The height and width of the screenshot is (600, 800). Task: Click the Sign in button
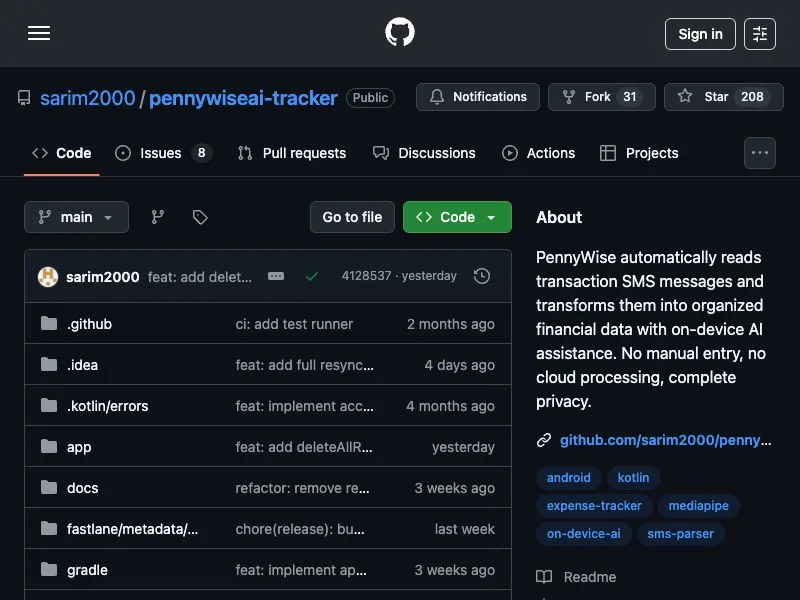click(x=700, y=34)
